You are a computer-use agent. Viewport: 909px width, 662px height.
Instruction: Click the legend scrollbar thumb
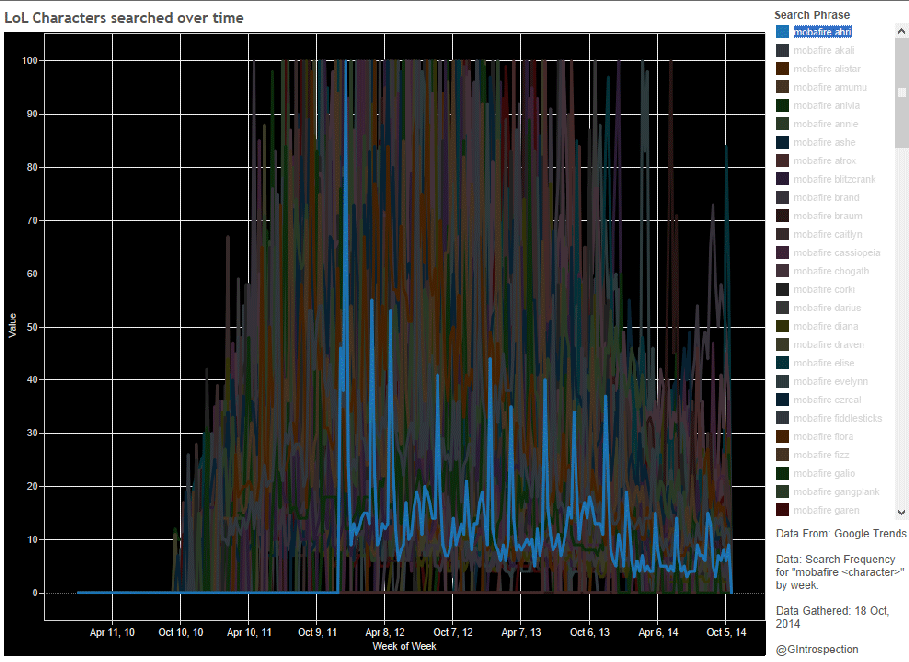tap(901, 92)
